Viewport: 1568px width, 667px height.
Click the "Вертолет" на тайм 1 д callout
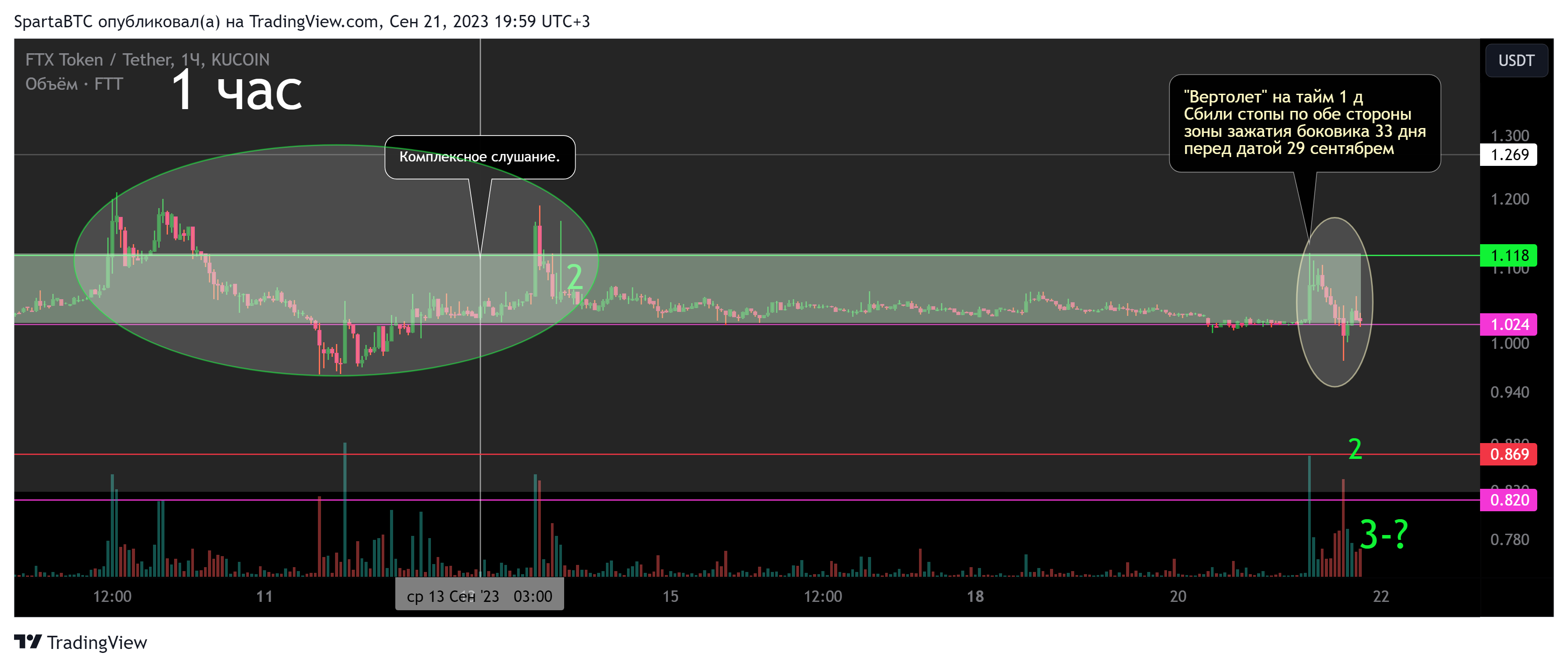[x=1305, y=123]
